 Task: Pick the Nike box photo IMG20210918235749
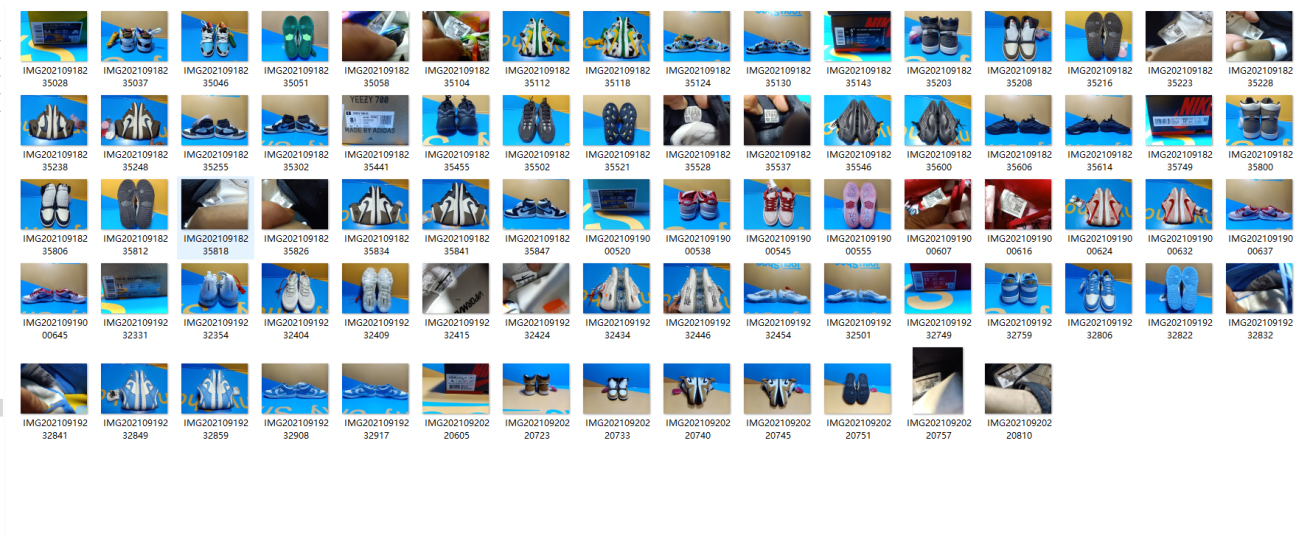coord(1179,121)
